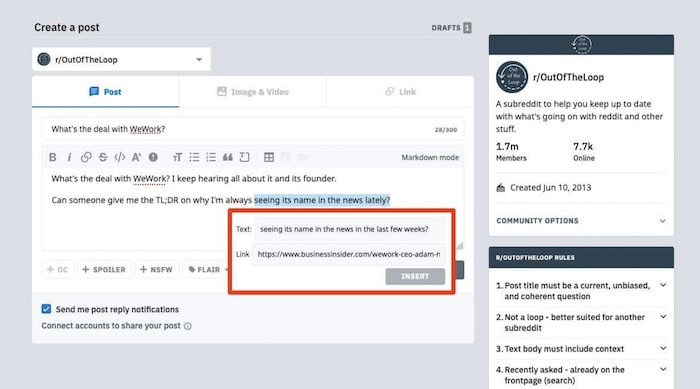Apply strikethrough formatting icon

[103, 157]
